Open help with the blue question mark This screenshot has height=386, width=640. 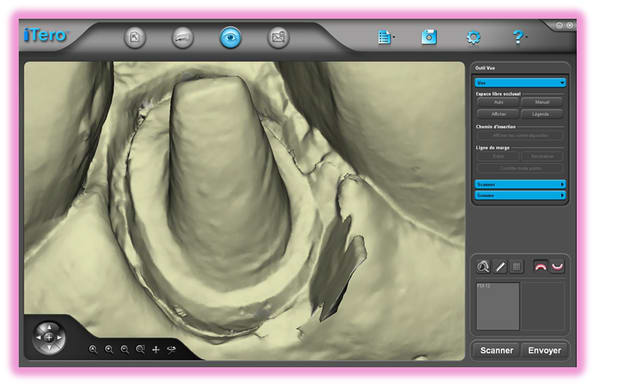point(518,37)
